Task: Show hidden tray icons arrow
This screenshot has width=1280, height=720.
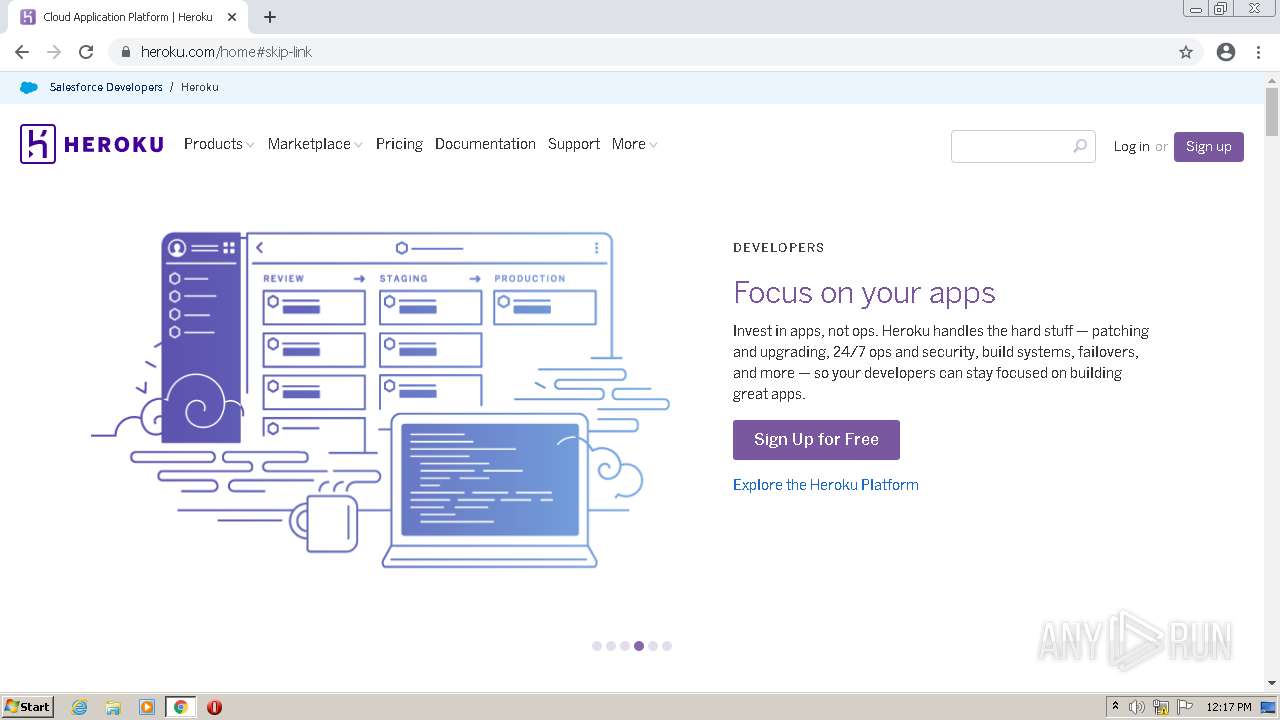Action: tap(1115, 707)
